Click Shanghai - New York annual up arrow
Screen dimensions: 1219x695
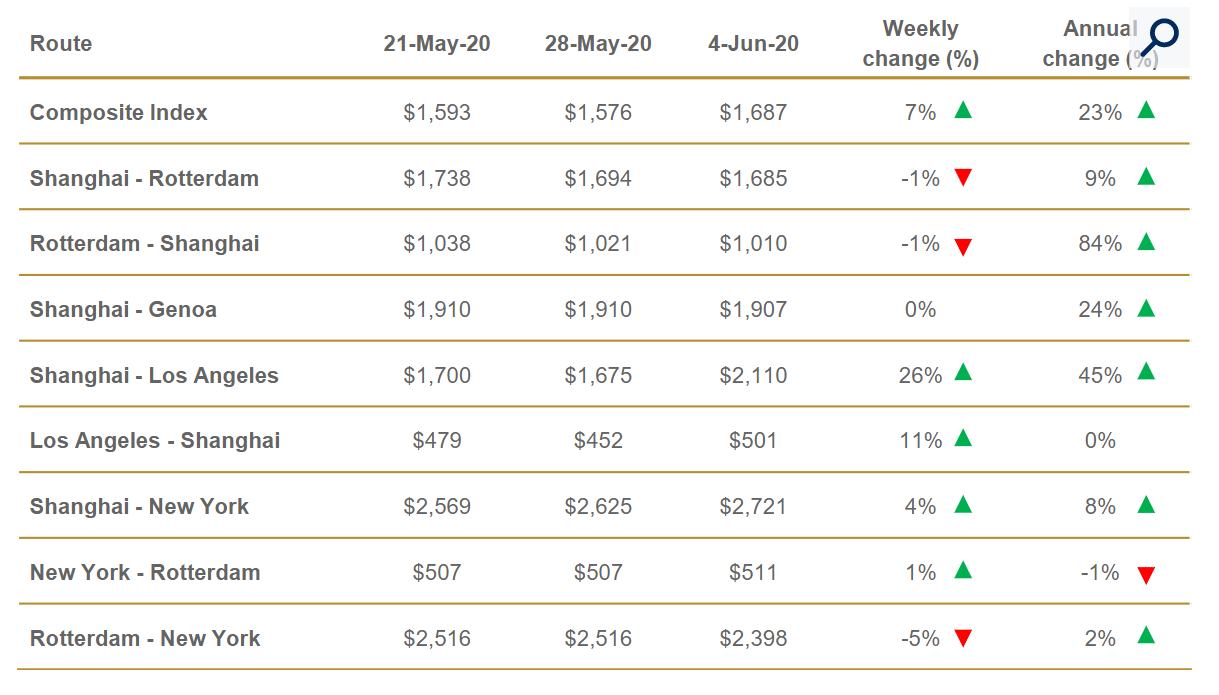(x=1146, y=505)
